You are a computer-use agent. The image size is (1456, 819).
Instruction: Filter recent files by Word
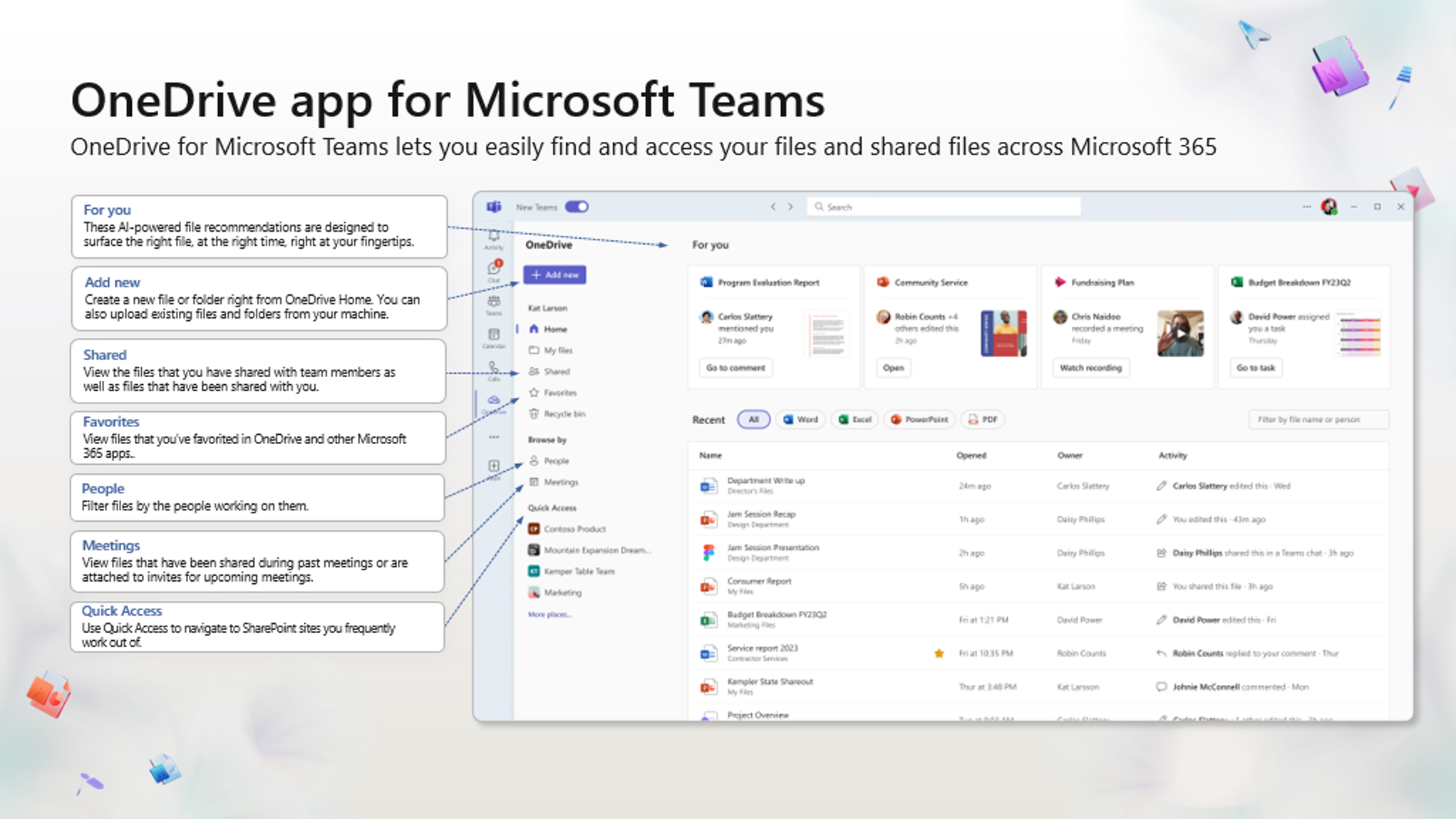click(x=800, y=419)
